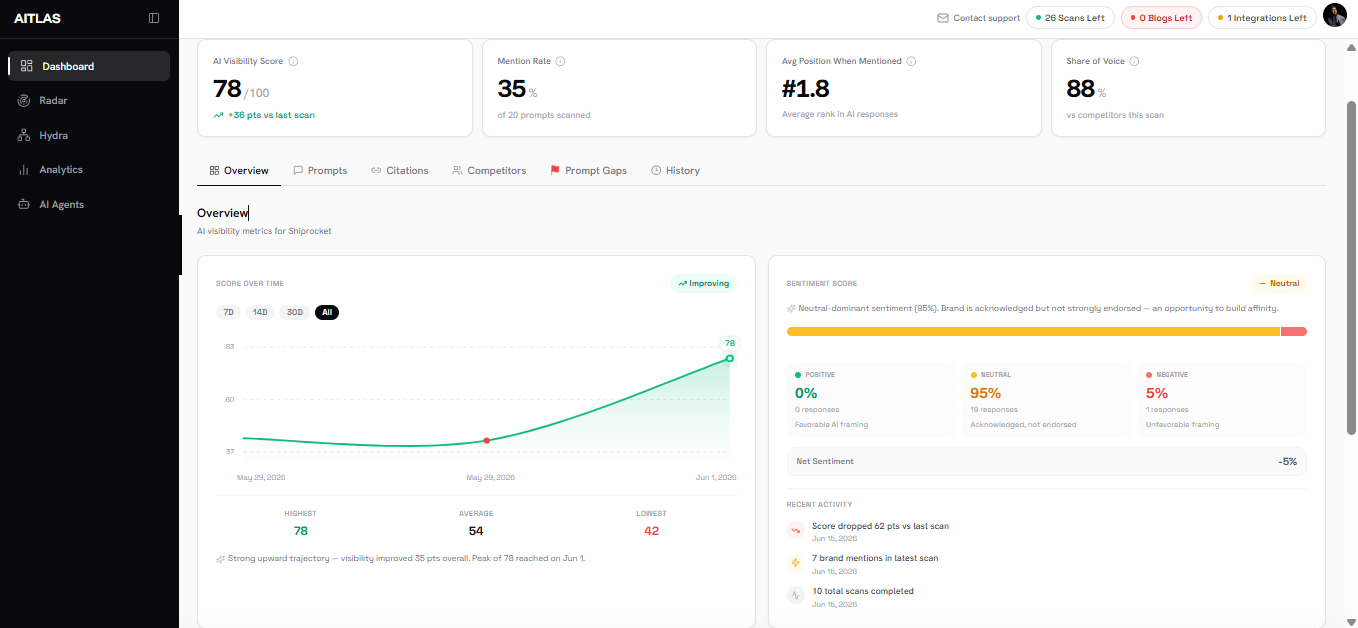1358x628 pixels.
Task: Click info icon next to Avg Position
Action: coord(911,61)
